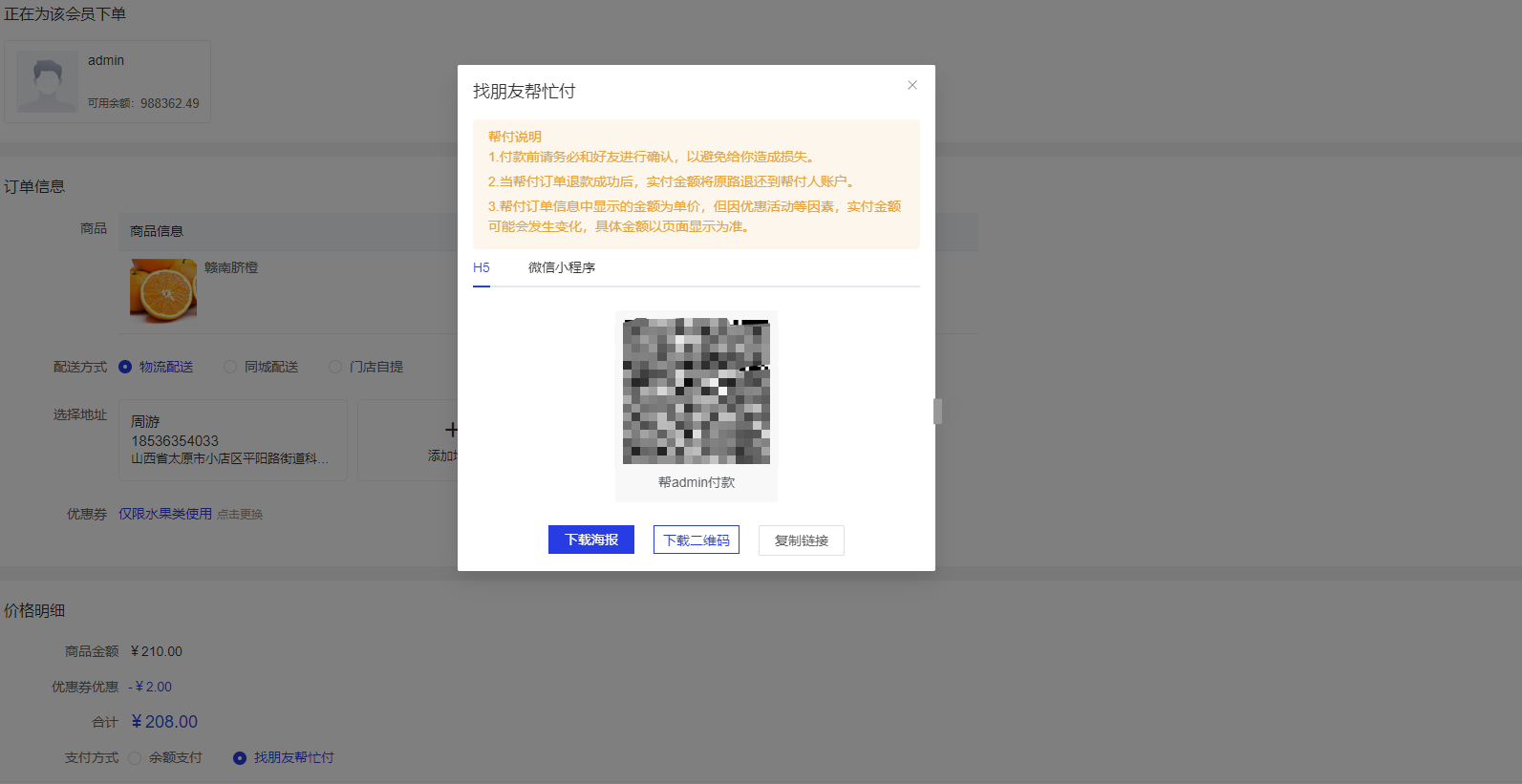Click 点击更换 to change coupon
This screenshot has height=784, width=1522.
(x=240, y=515)
